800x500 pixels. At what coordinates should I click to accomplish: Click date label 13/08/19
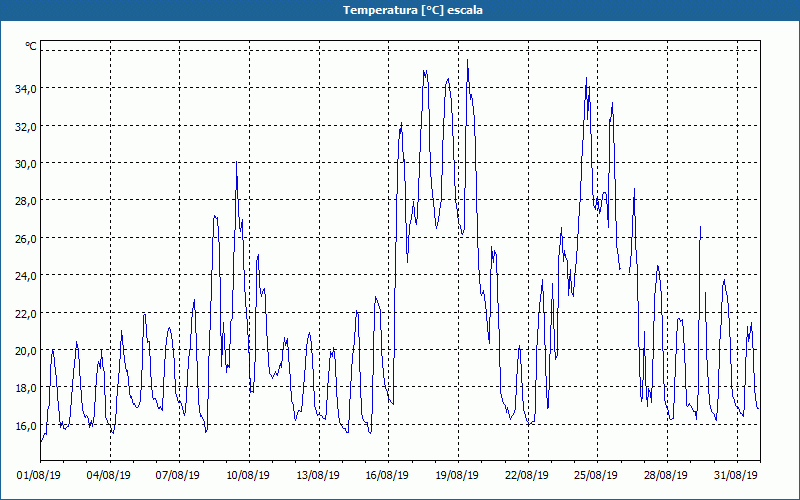pyautogui.click(x=318, y=475)
